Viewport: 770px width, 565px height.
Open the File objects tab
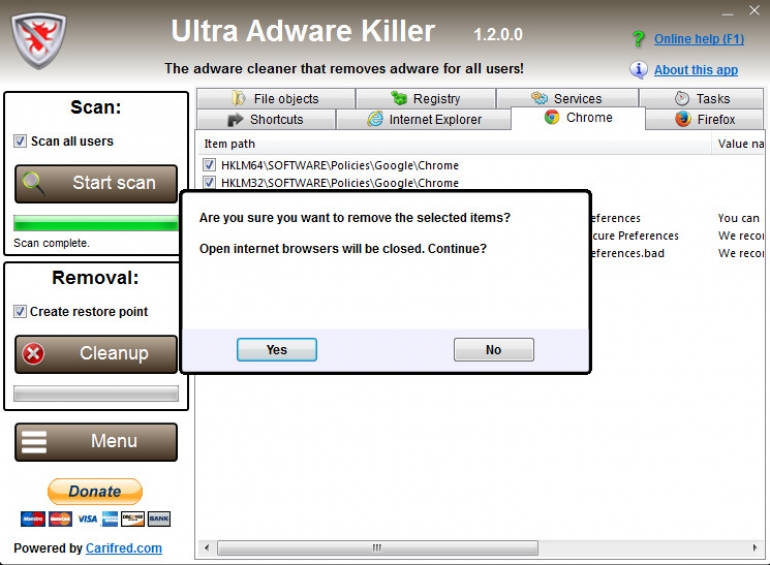click(275, 99)
